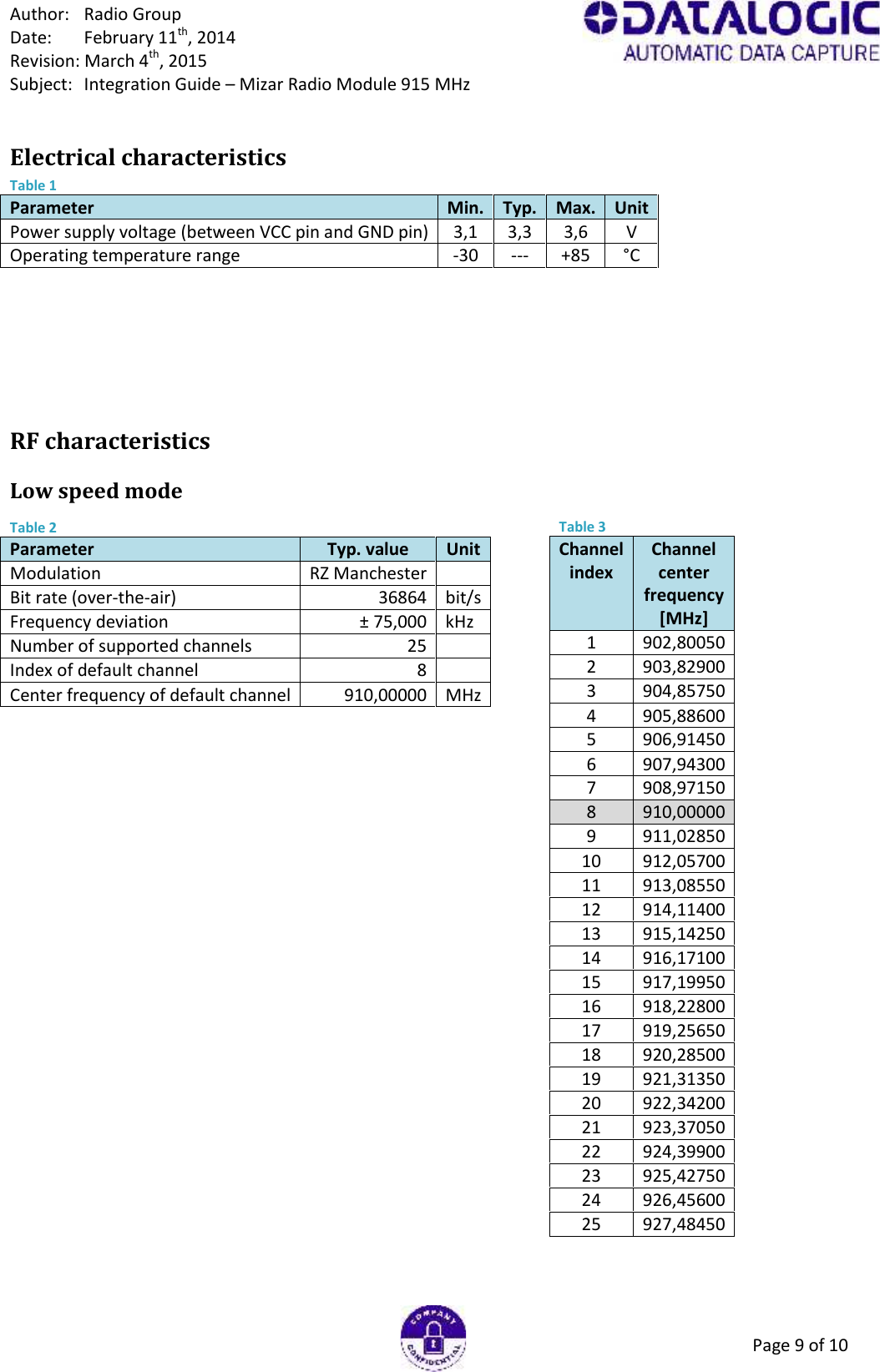
Task: Click the 'Table 3' caption
Action: (x=582, y=527)
